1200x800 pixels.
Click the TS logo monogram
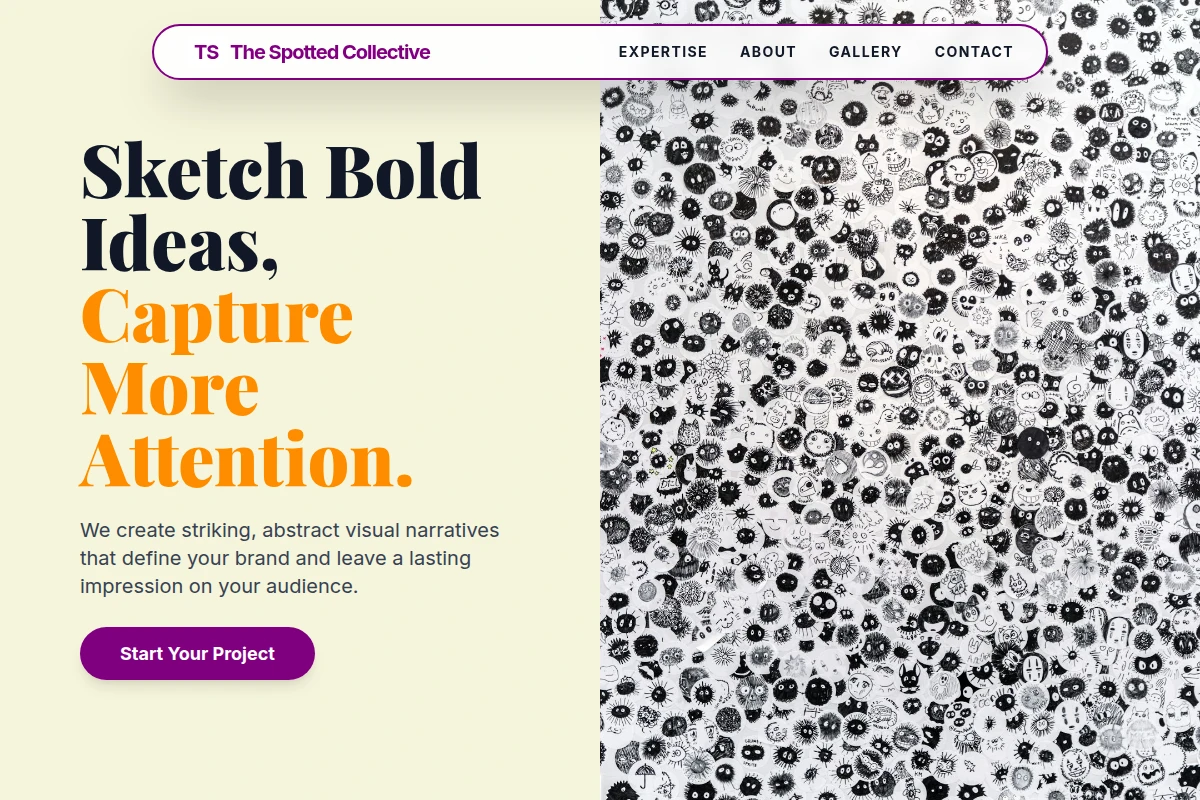[x=207, y=52]
